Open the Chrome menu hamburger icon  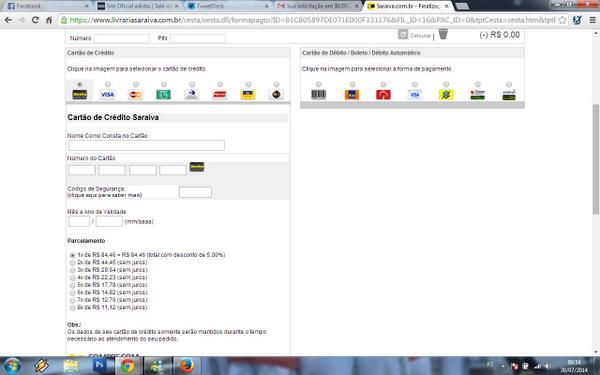tap(592, 20)
